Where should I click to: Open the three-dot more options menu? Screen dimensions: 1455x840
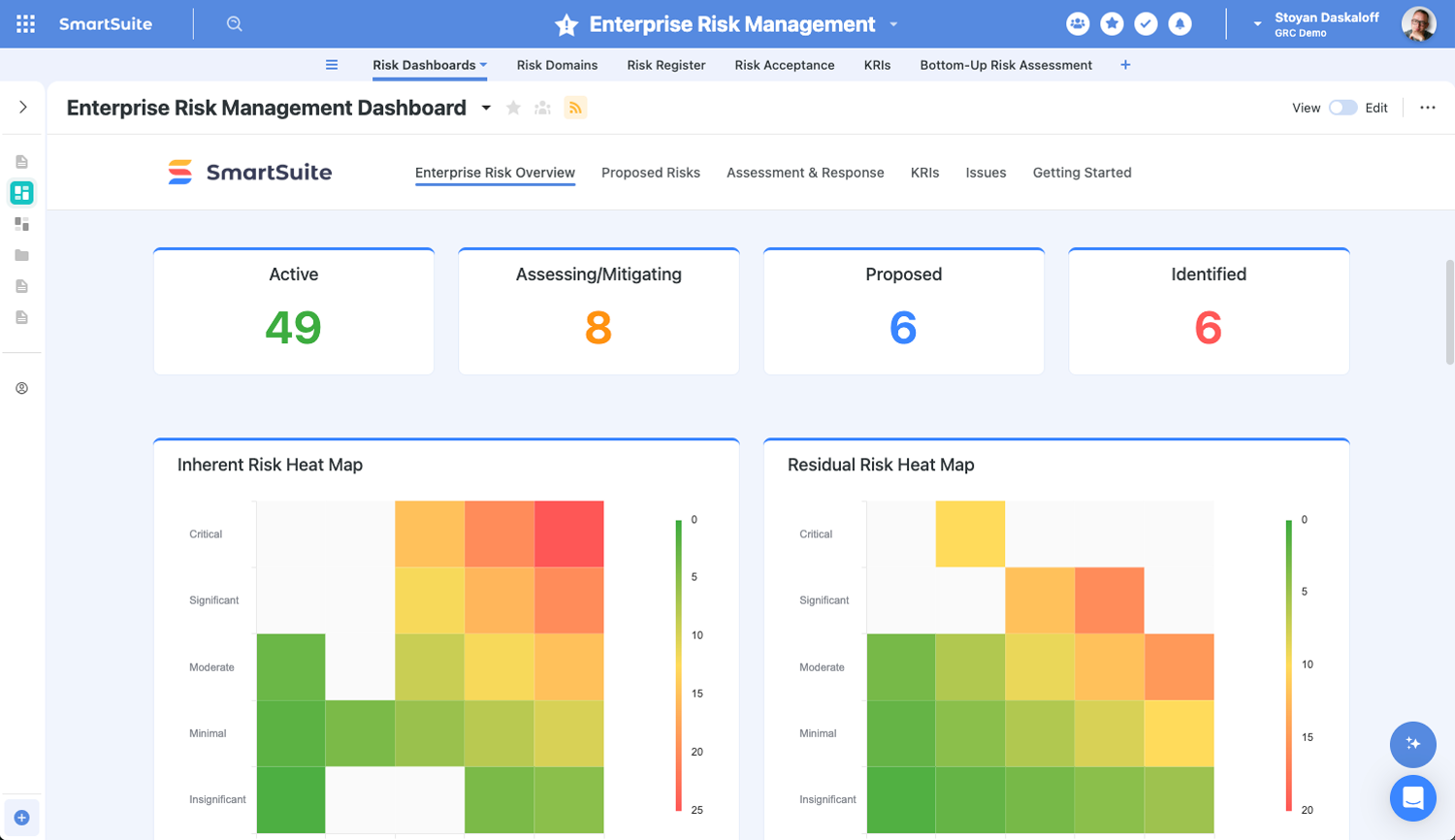1428,108
